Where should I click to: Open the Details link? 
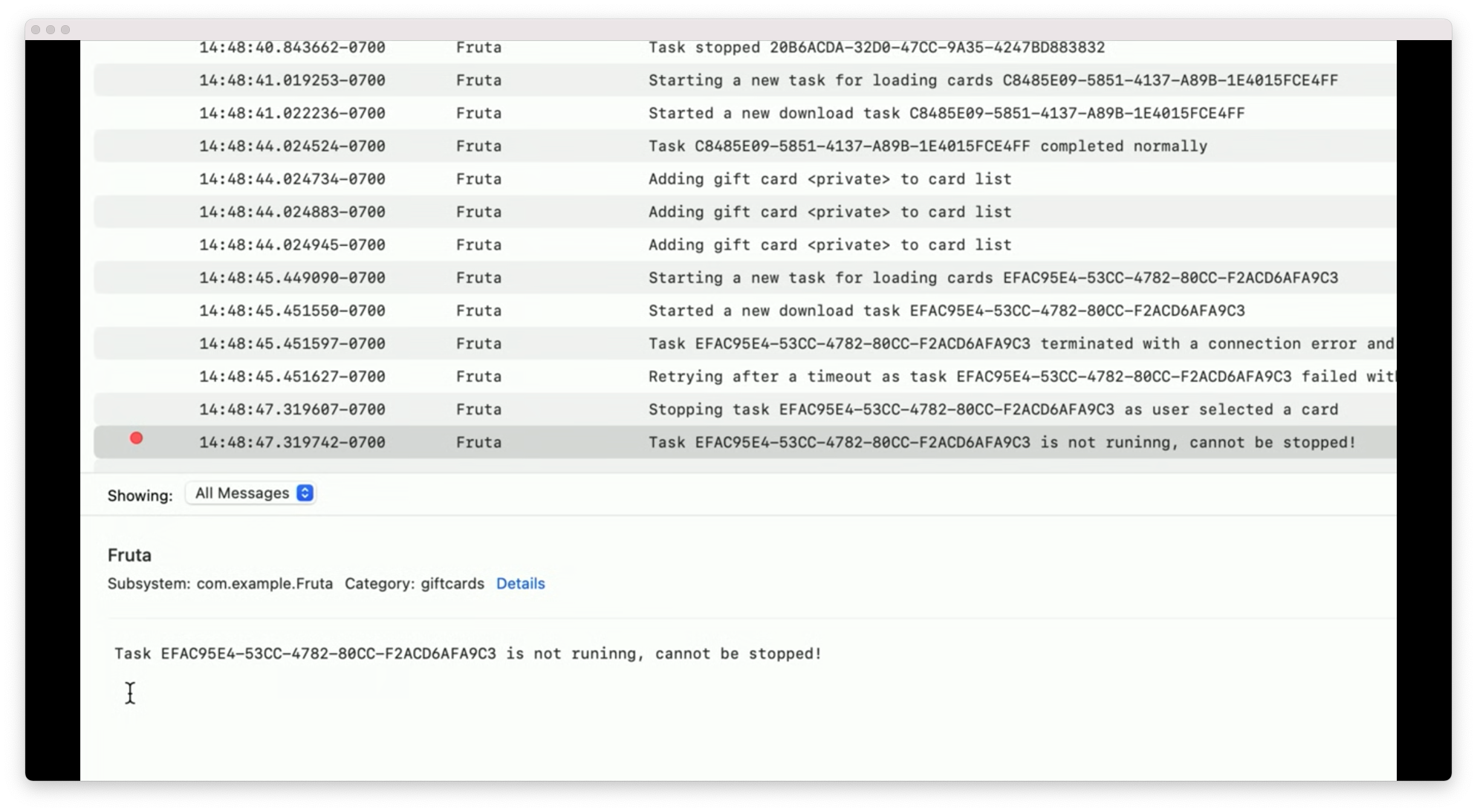pyautogui.click(x=520, y=584)
